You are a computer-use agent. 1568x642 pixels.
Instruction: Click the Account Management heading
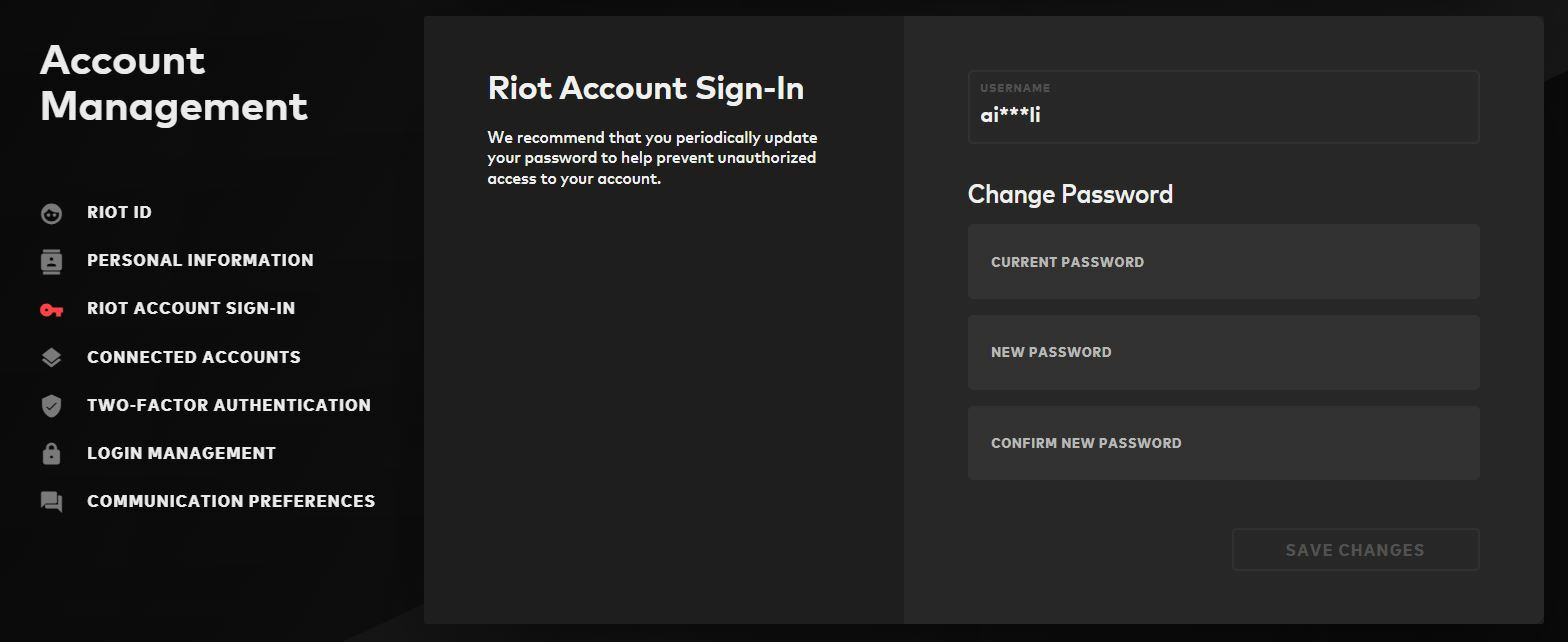[174, 84]
